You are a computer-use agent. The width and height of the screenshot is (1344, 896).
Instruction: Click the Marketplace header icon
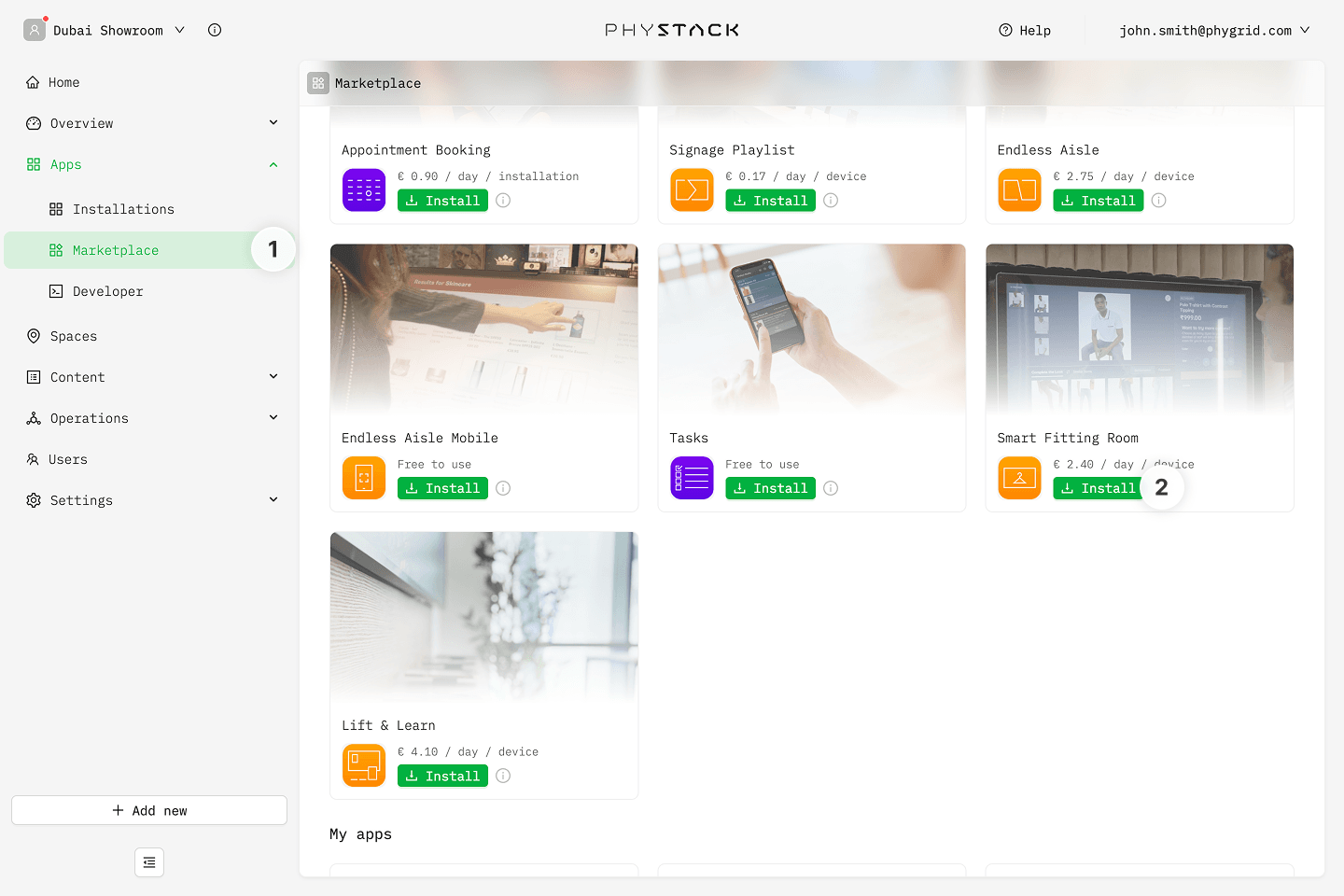coord(318,83)
